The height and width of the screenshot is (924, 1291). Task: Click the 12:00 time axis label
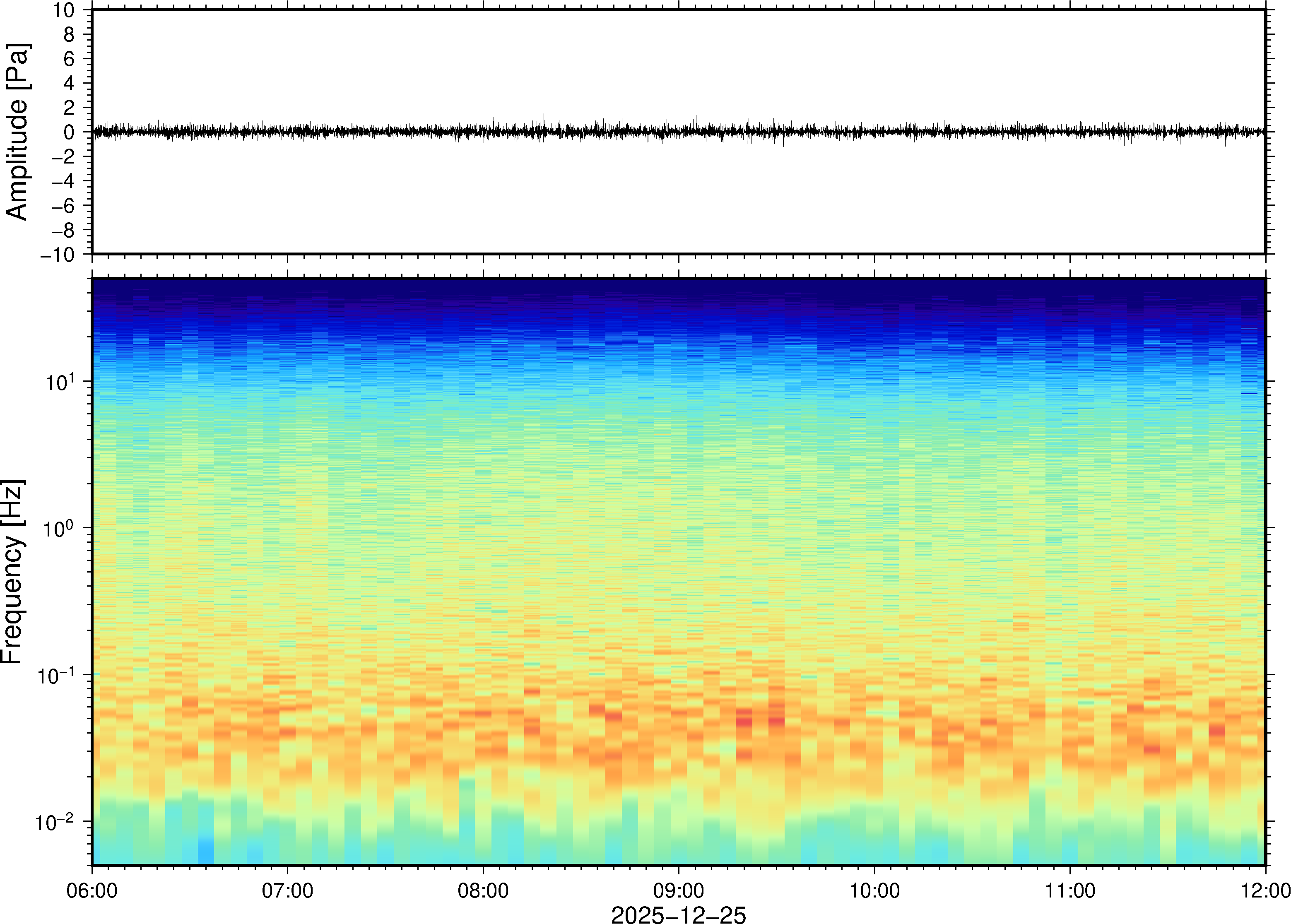click(x=1265, y=890)
